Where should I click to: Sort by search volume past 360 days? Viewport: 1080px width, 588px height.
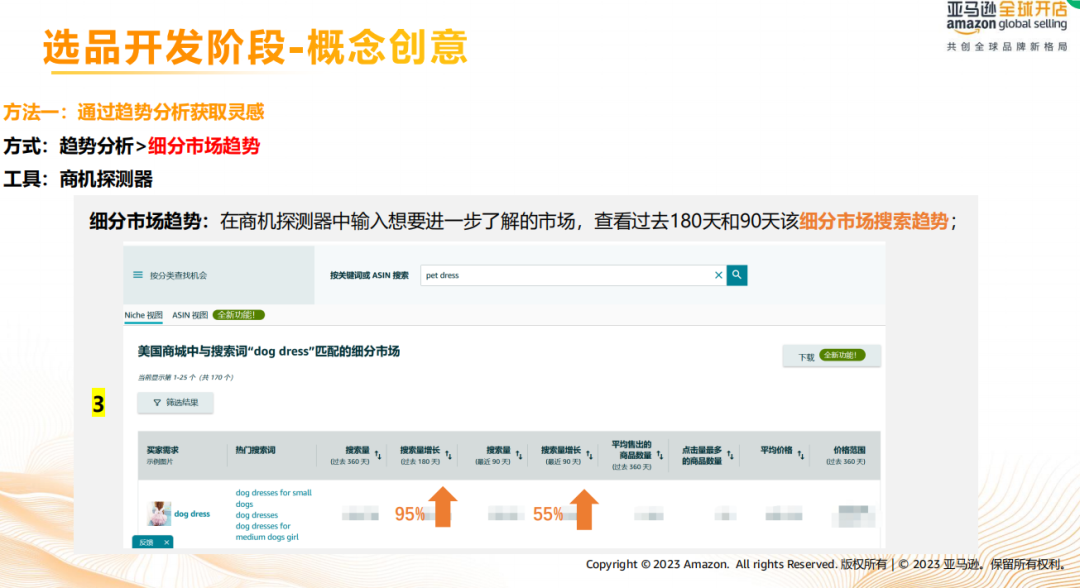click(x=378, y=455)
